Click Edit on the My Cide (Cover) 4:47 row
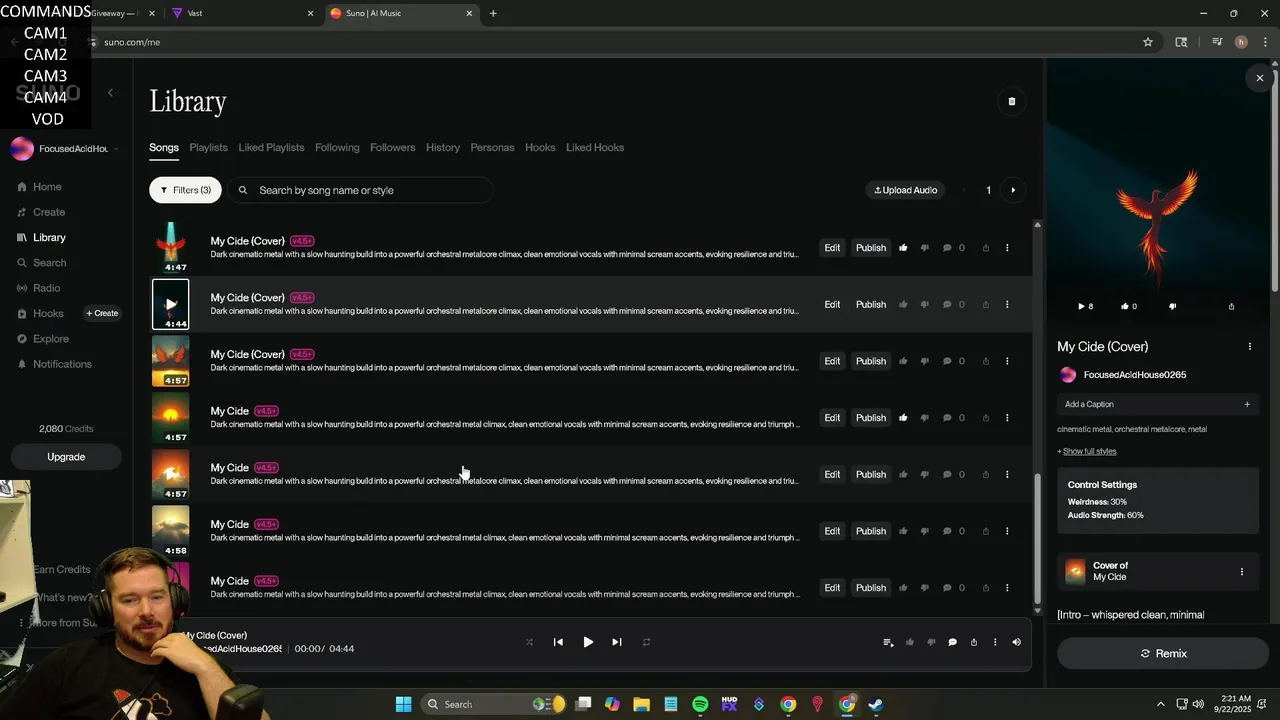Image resolution: width=1280 pixels, height=720 pixels. click(x=832, y=248)
